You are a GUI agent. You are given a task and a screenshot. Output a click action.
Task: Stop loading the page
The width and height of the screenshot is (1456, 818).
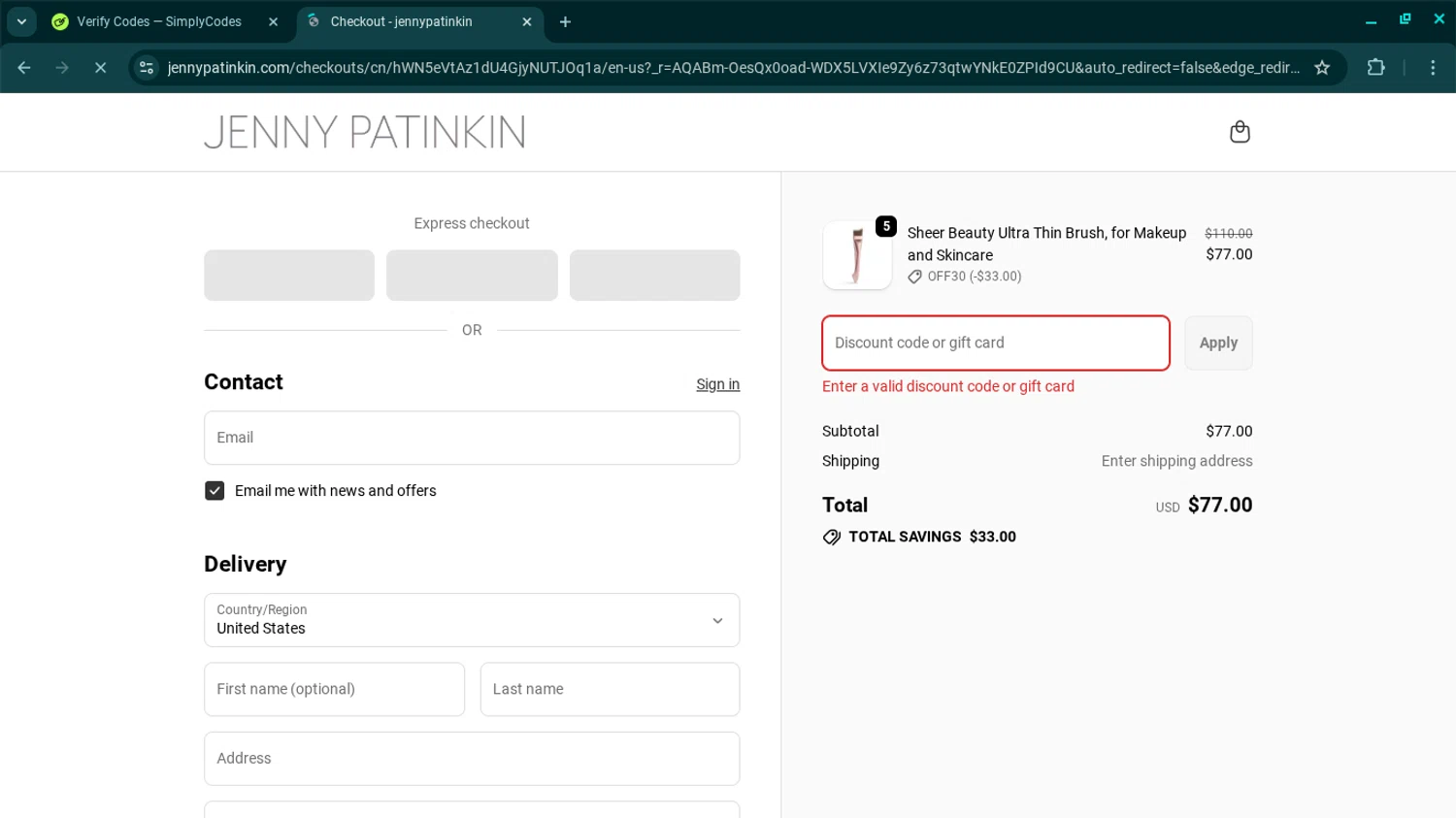point(100,68)
